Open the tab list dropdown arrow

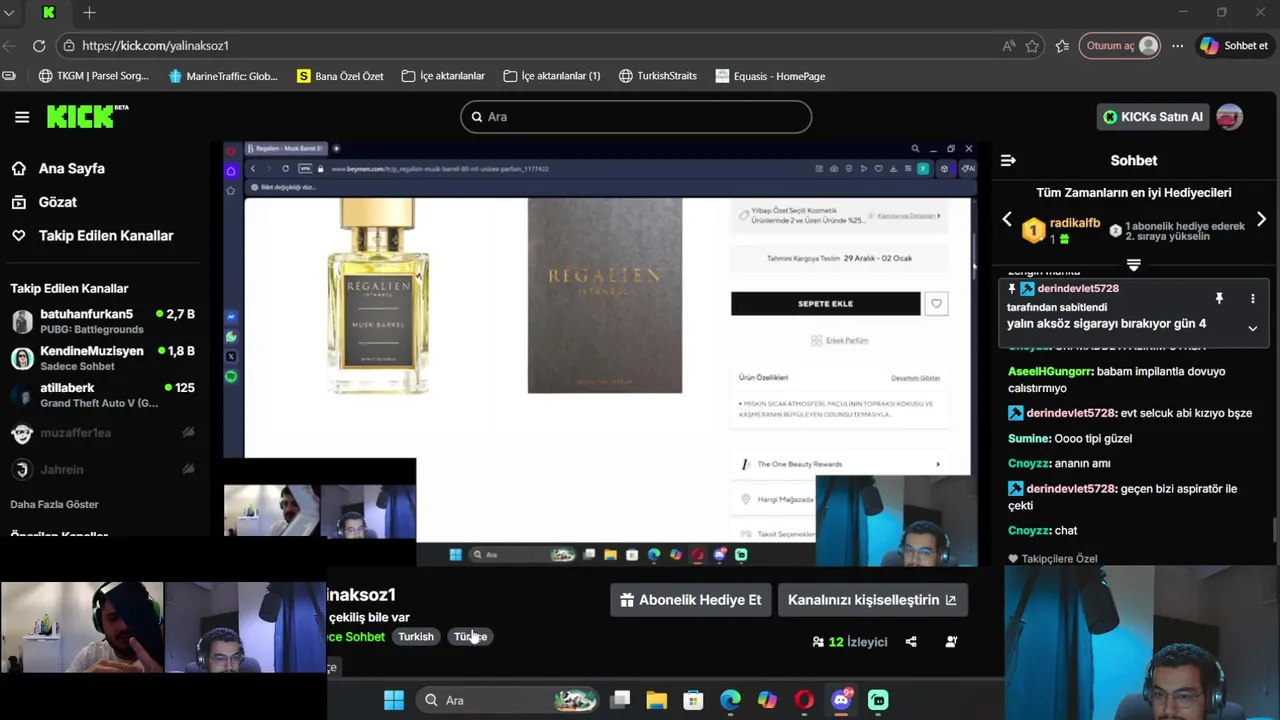click(x=9, y=13)
